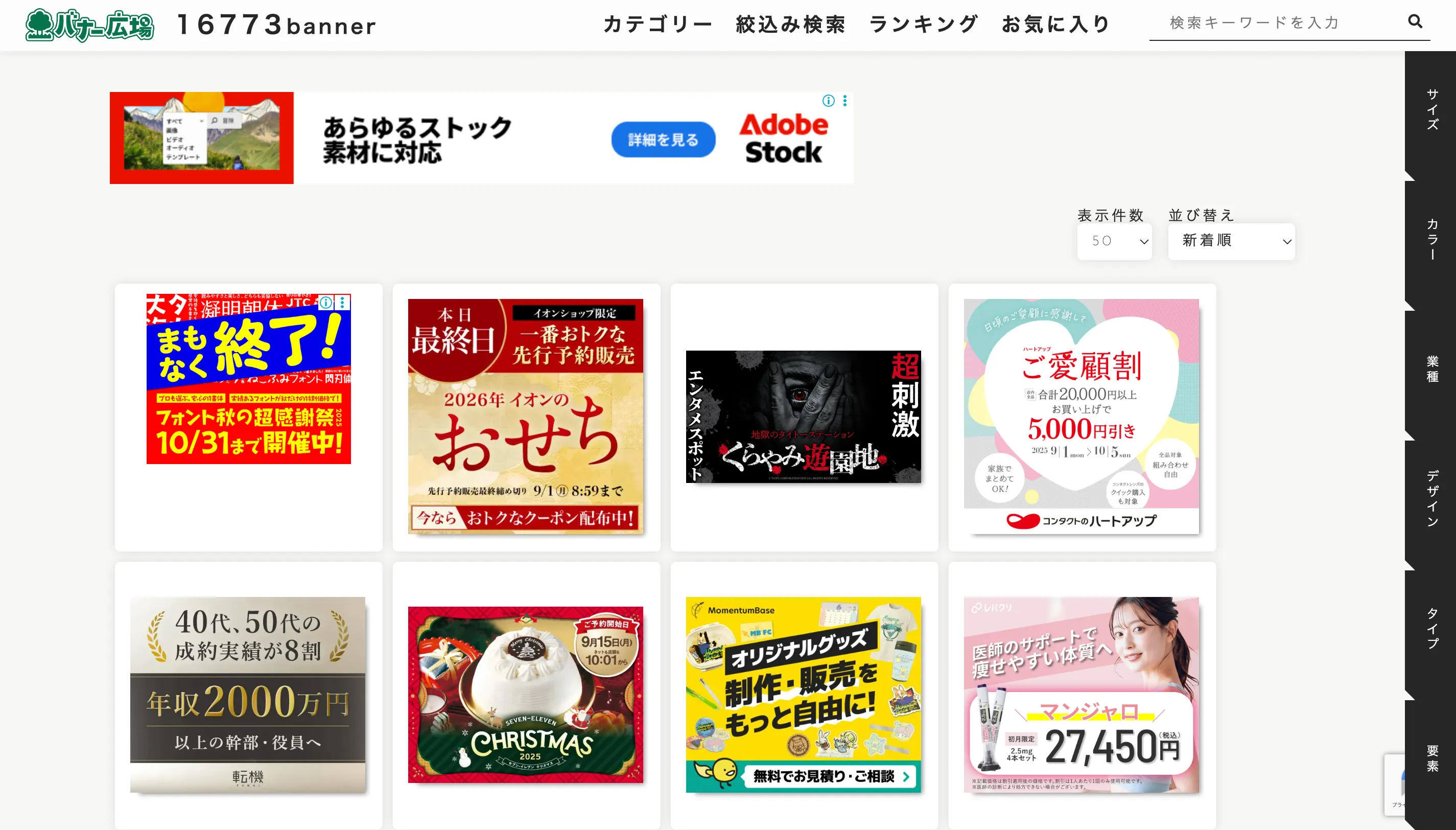Open the ランキング menu item
The image size is (1456, 830).
click(x=923, y=25)
